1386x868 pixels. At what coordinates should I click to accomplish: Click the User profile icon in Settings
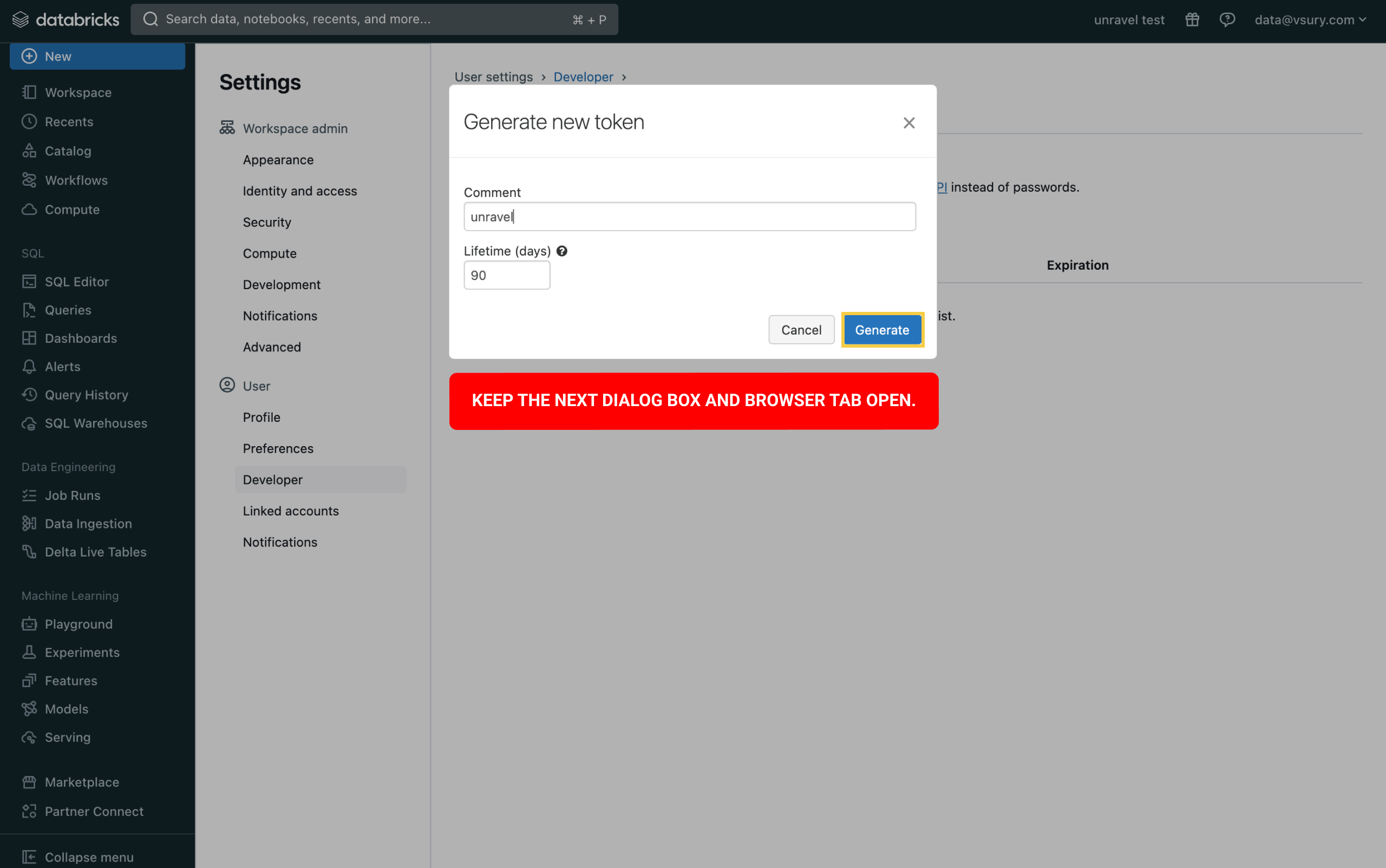point(227,385)
